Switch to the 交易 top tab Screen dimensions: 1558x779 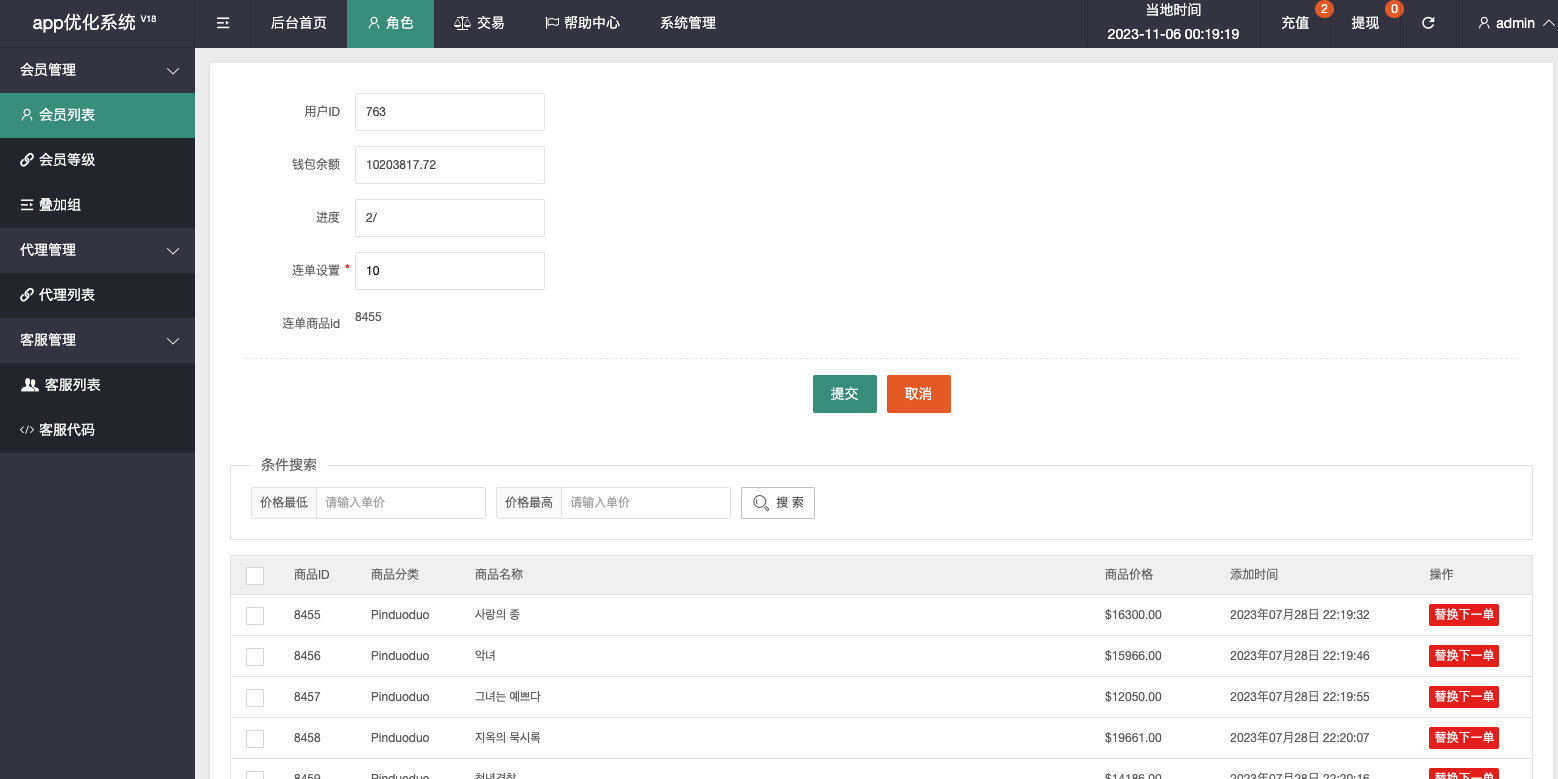tap(478, 23)
